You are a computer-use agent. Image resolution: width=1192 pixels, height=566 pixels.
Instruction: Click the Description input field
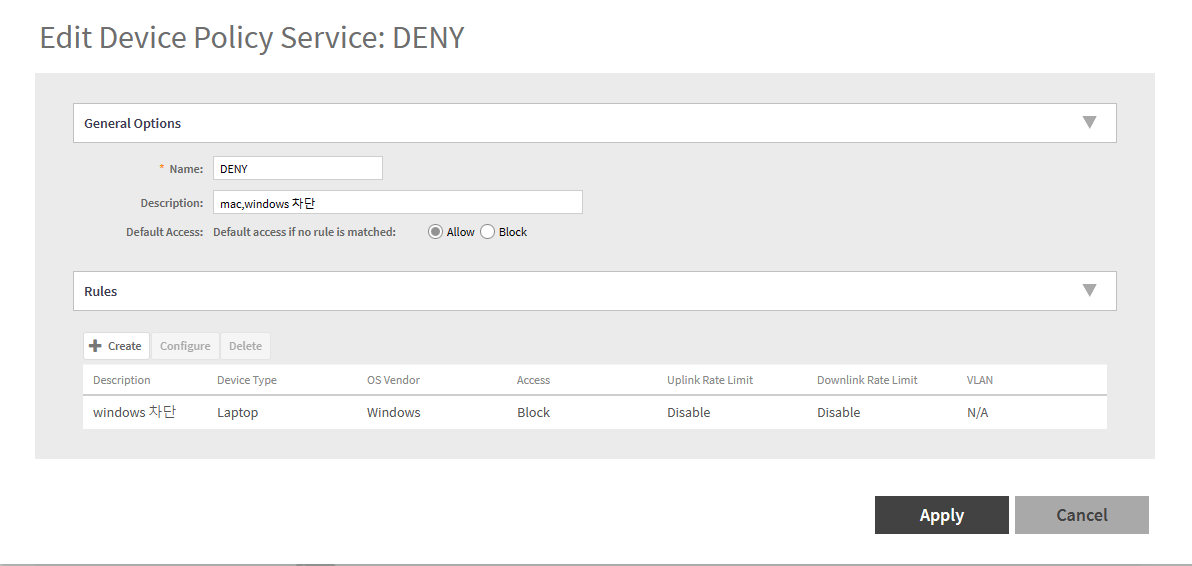pyautogui.click(x=398, y=202)
